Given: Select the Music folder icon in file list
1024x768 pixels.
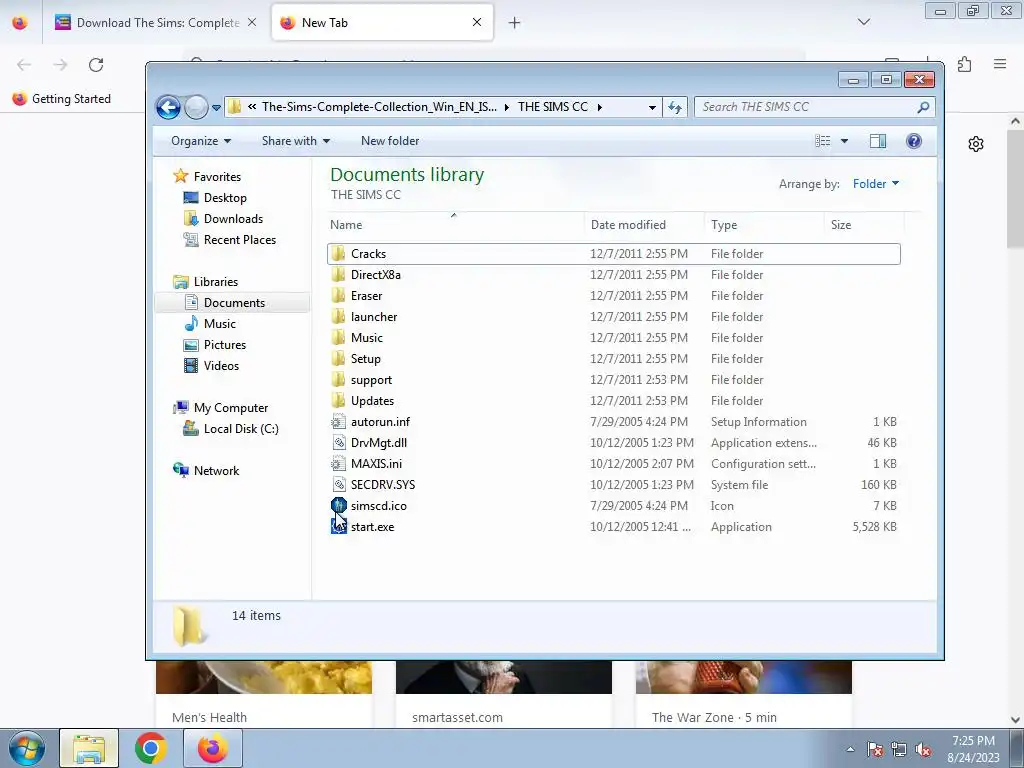Looking at the screenshot, I should [338, 338].
